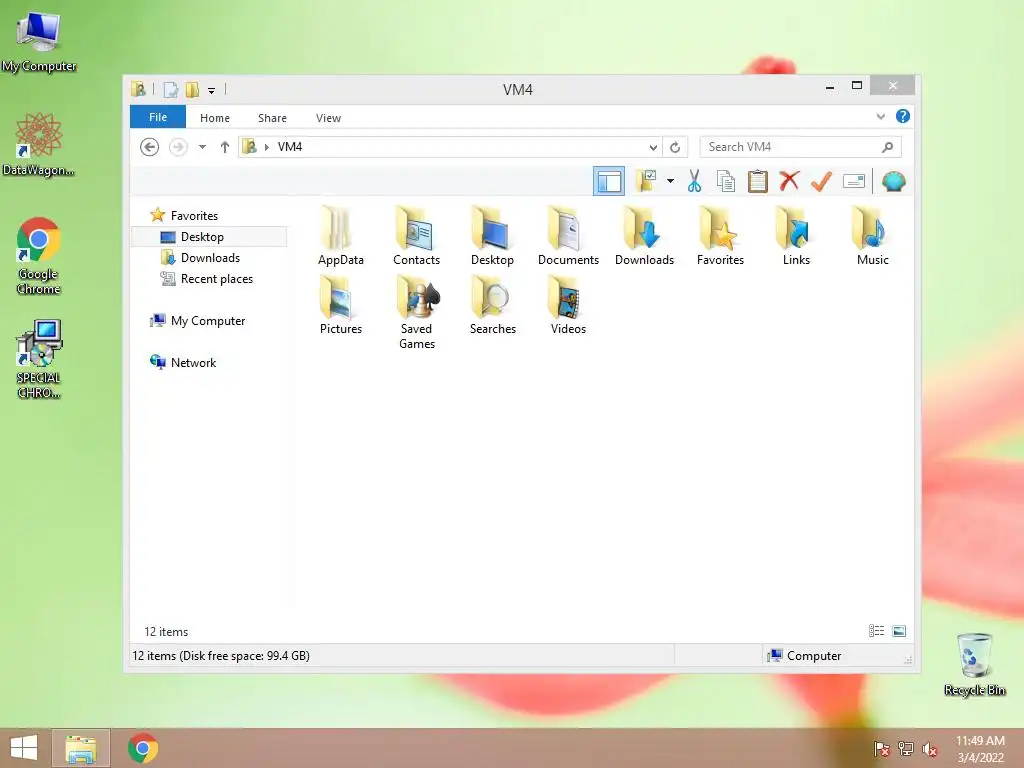This screenshot has height=768, width=1024.
Task: Open the Documents folder
Action: (x=568, y=236)
